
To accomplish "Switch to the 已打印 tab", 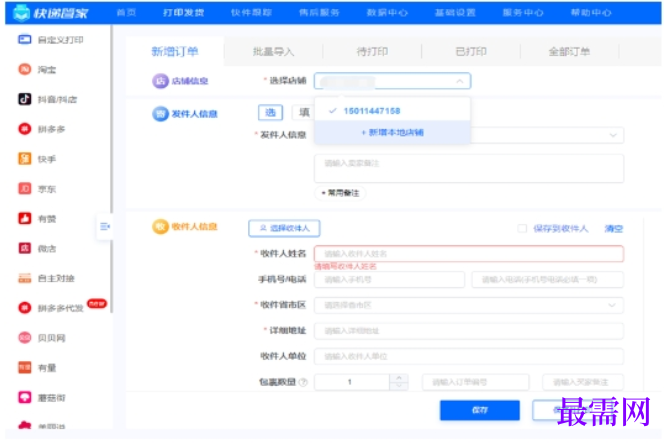I will point(471,52).
